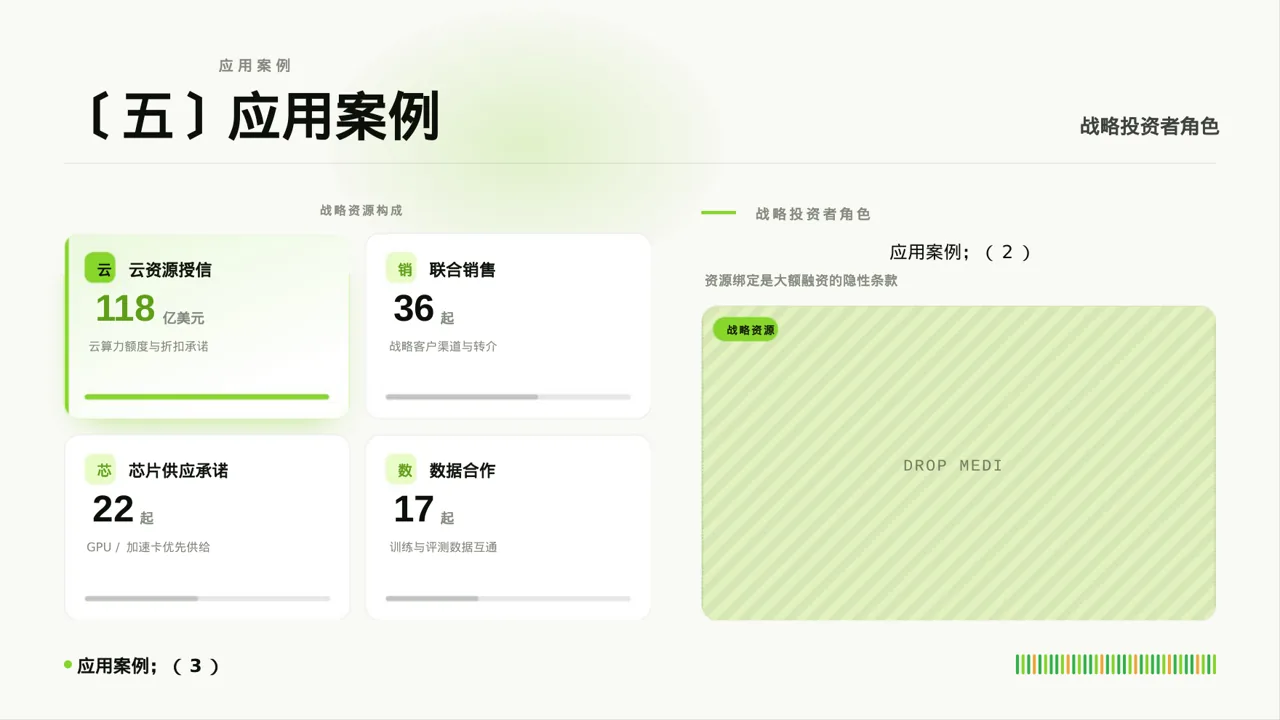Click the DROP MEDI media placeholder

pyautogui.click(x=958, y=463)
